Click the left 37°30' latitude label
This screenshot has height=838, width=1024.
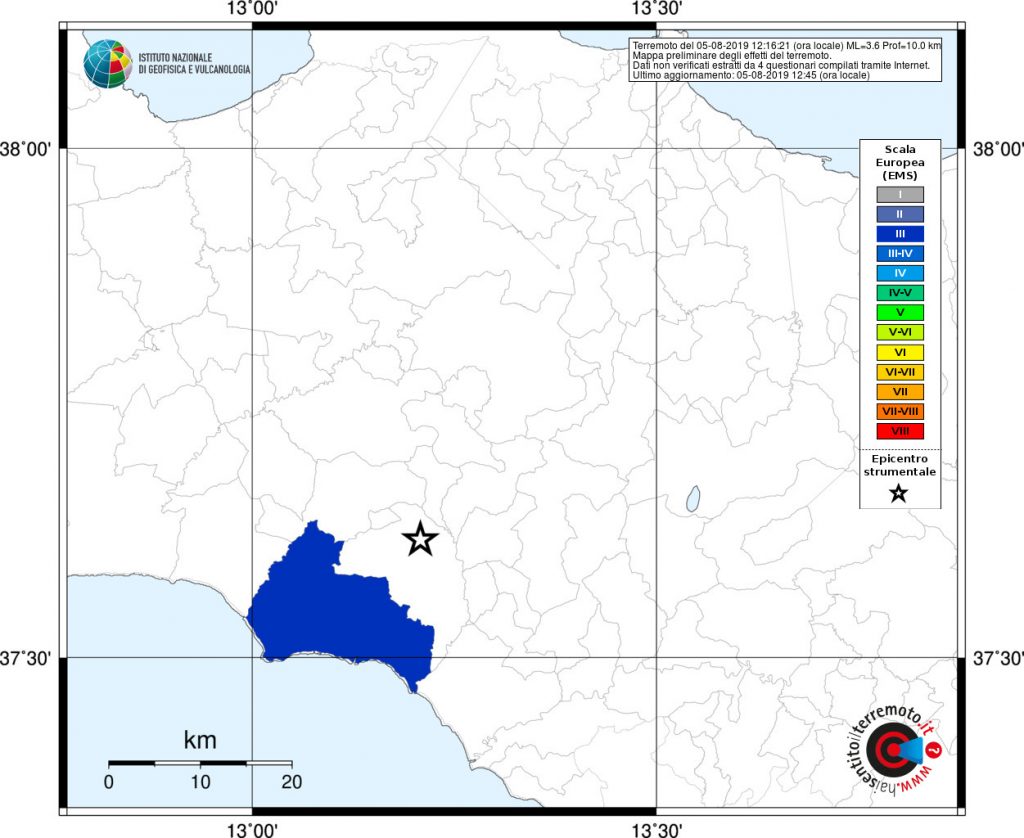click(x=25, y=658)
